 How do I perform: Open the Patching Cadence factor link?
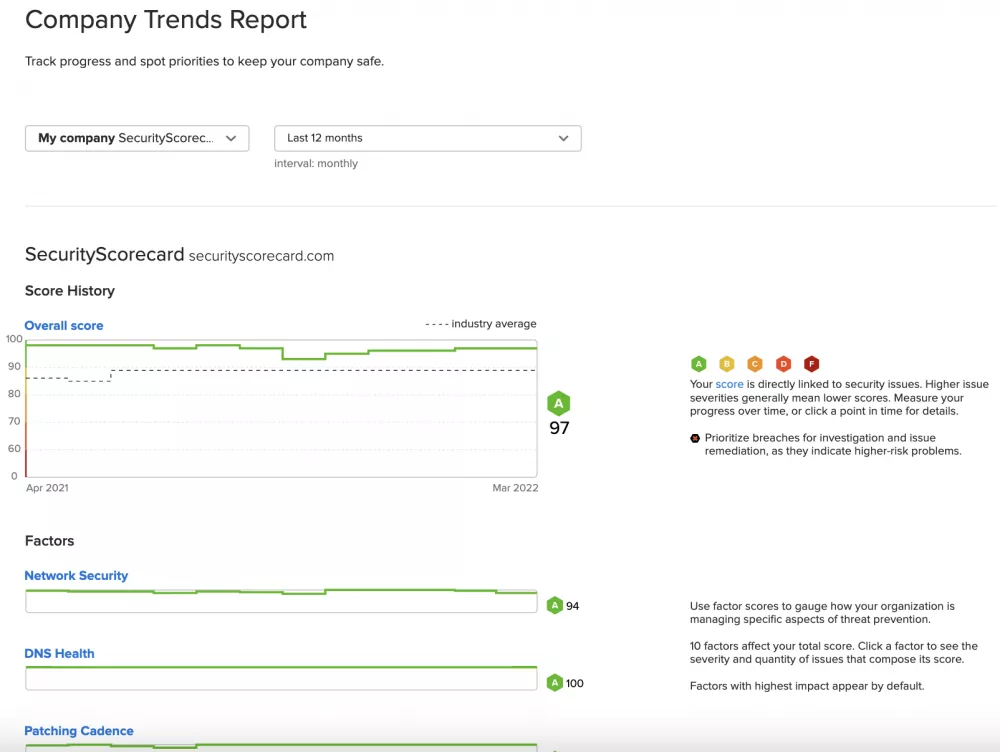click(79, 731)
